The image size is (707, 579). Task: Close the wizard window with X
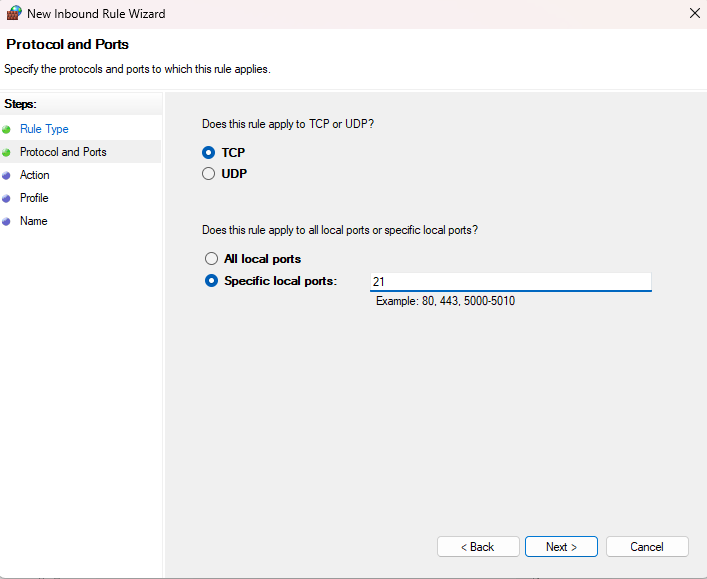click(x=694, y=14)
